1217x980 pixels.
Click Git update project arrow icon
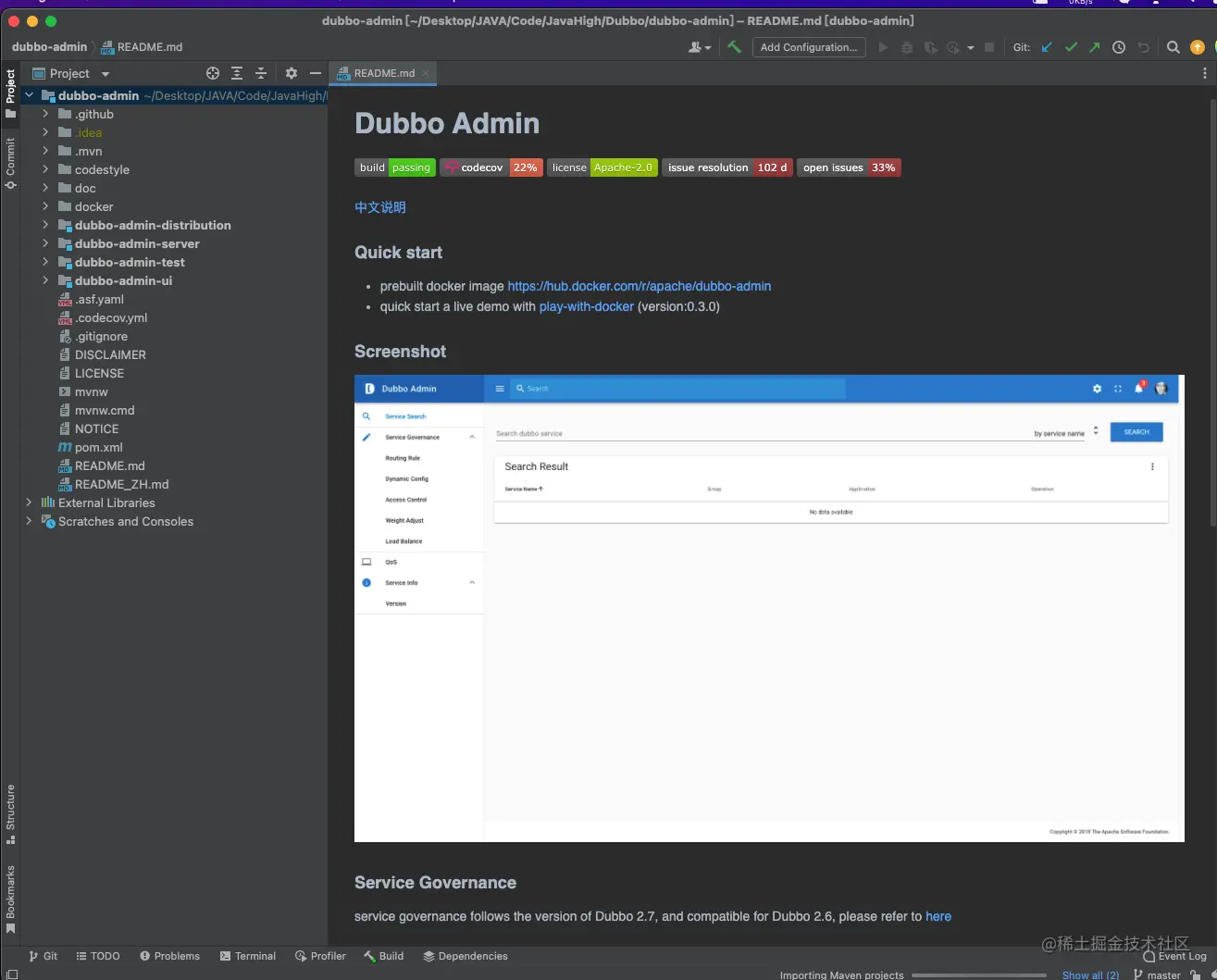(1047, 47)
